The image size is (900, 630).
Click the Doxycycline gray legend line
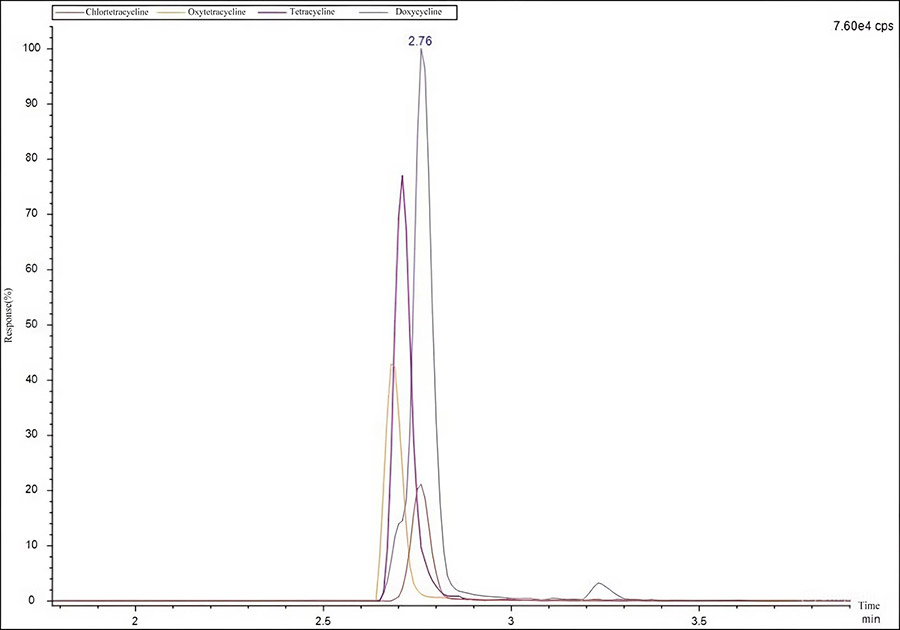pyautogui.click(x=376, y=13)
